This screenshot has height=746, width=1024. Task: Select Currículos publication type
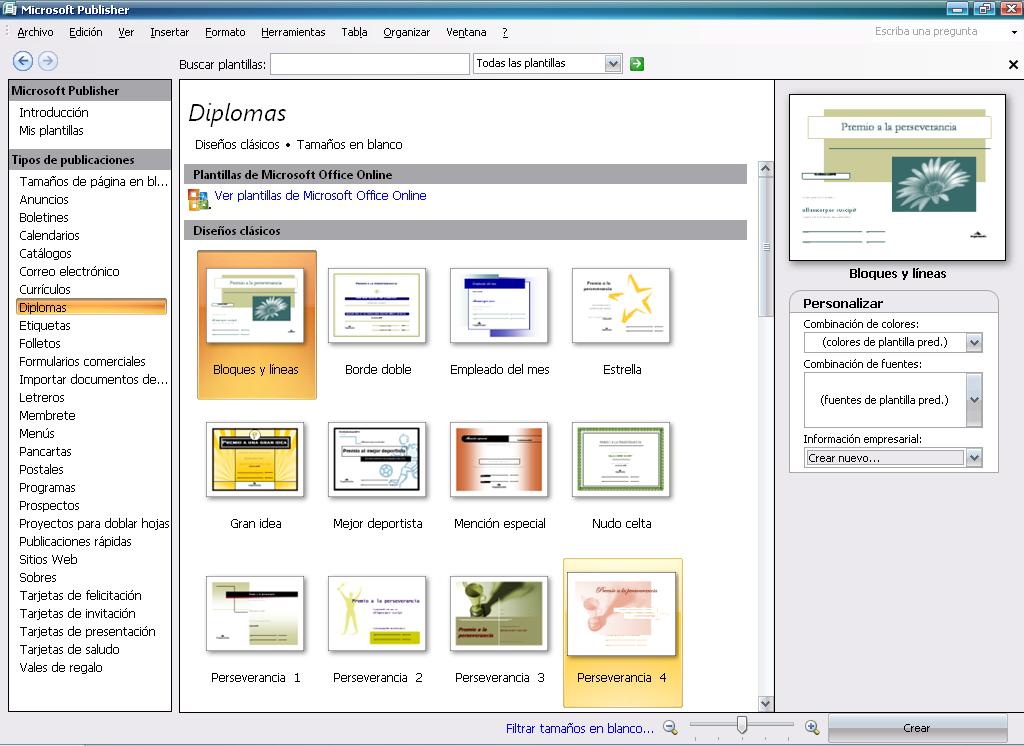[44, 289]
